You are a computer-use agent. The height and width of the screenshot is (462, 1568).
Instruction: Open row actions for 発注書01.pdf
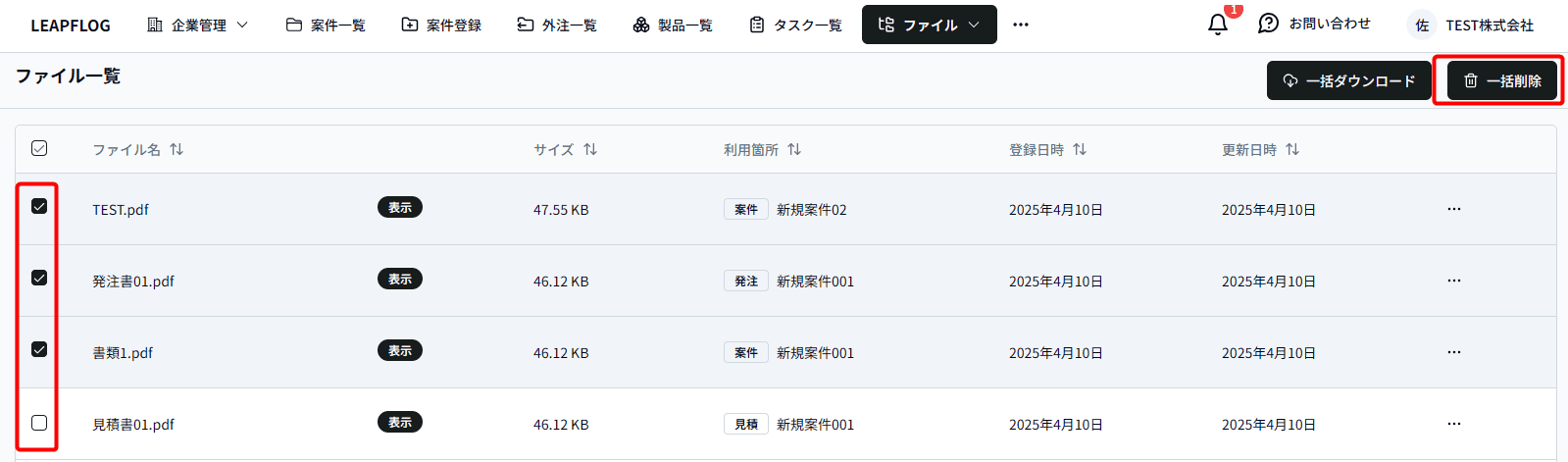coord(1454,281)
